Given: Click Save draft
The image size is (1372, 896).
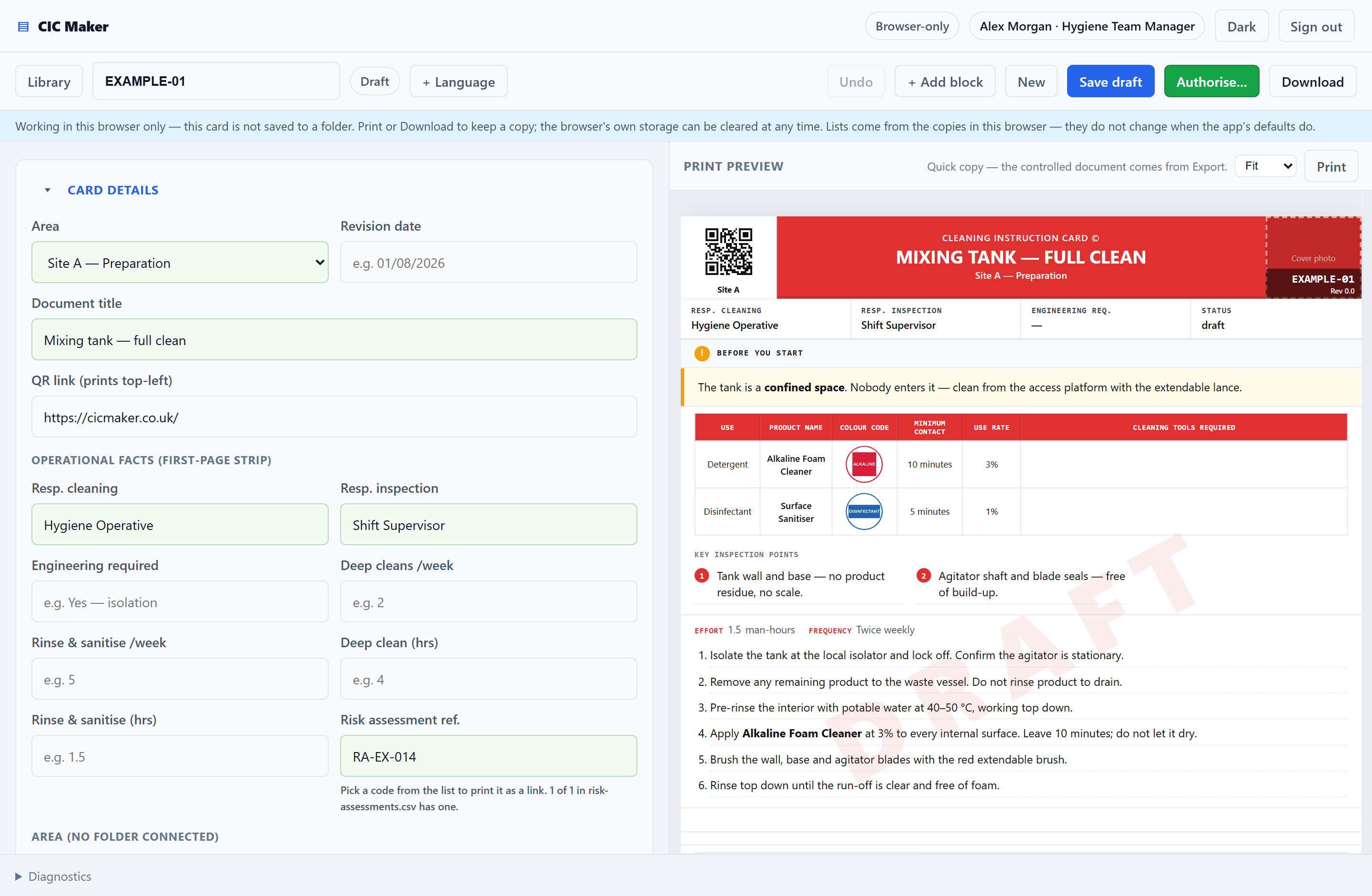Looking at the screenshot, I should coord(1110,82).
